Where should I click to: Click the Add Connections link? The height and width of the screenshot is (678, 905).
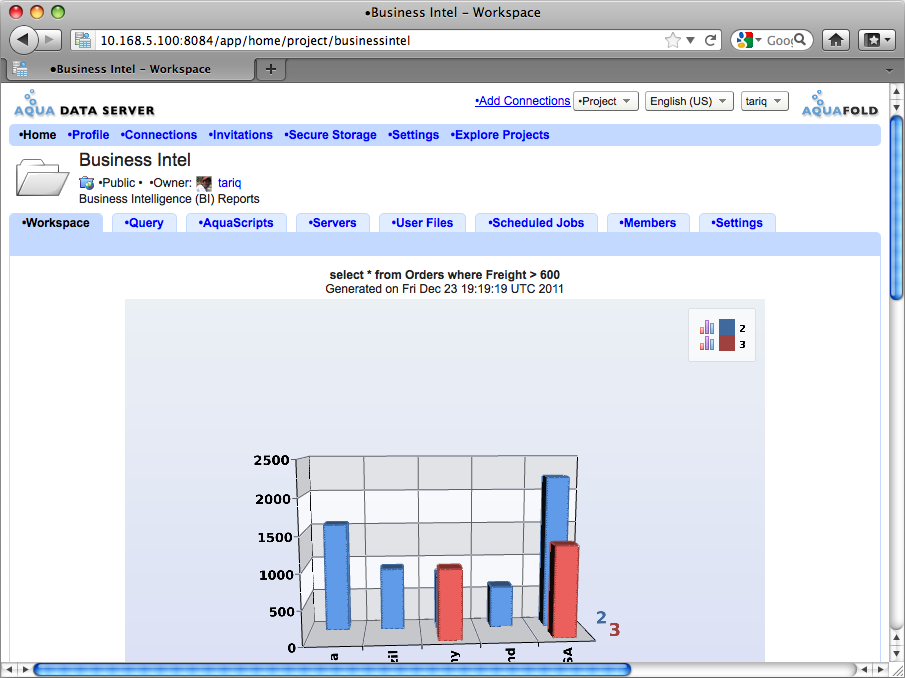tap(522, 101)
